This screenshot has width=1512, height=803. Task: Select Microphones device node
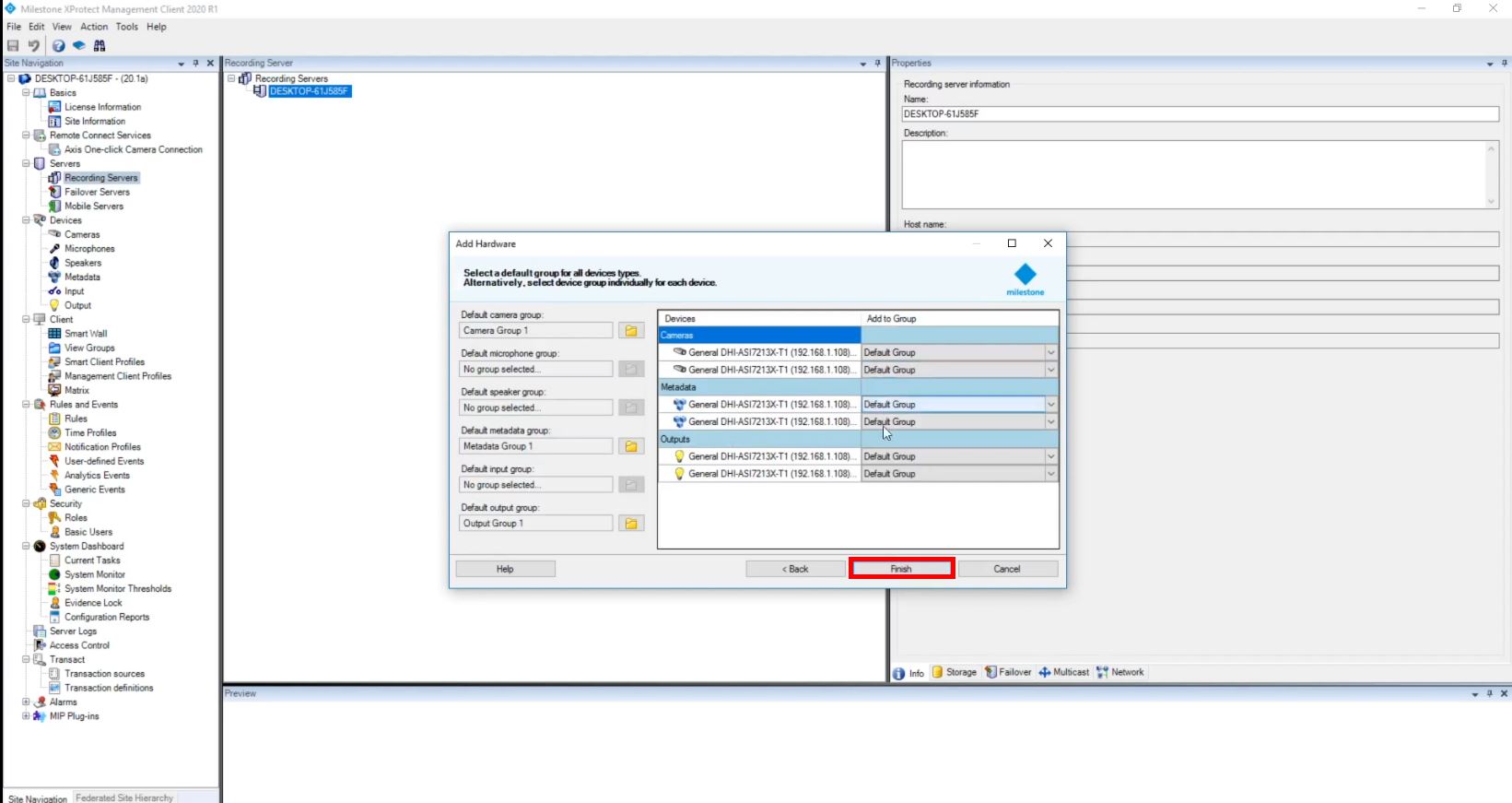[x=89, y=249]
